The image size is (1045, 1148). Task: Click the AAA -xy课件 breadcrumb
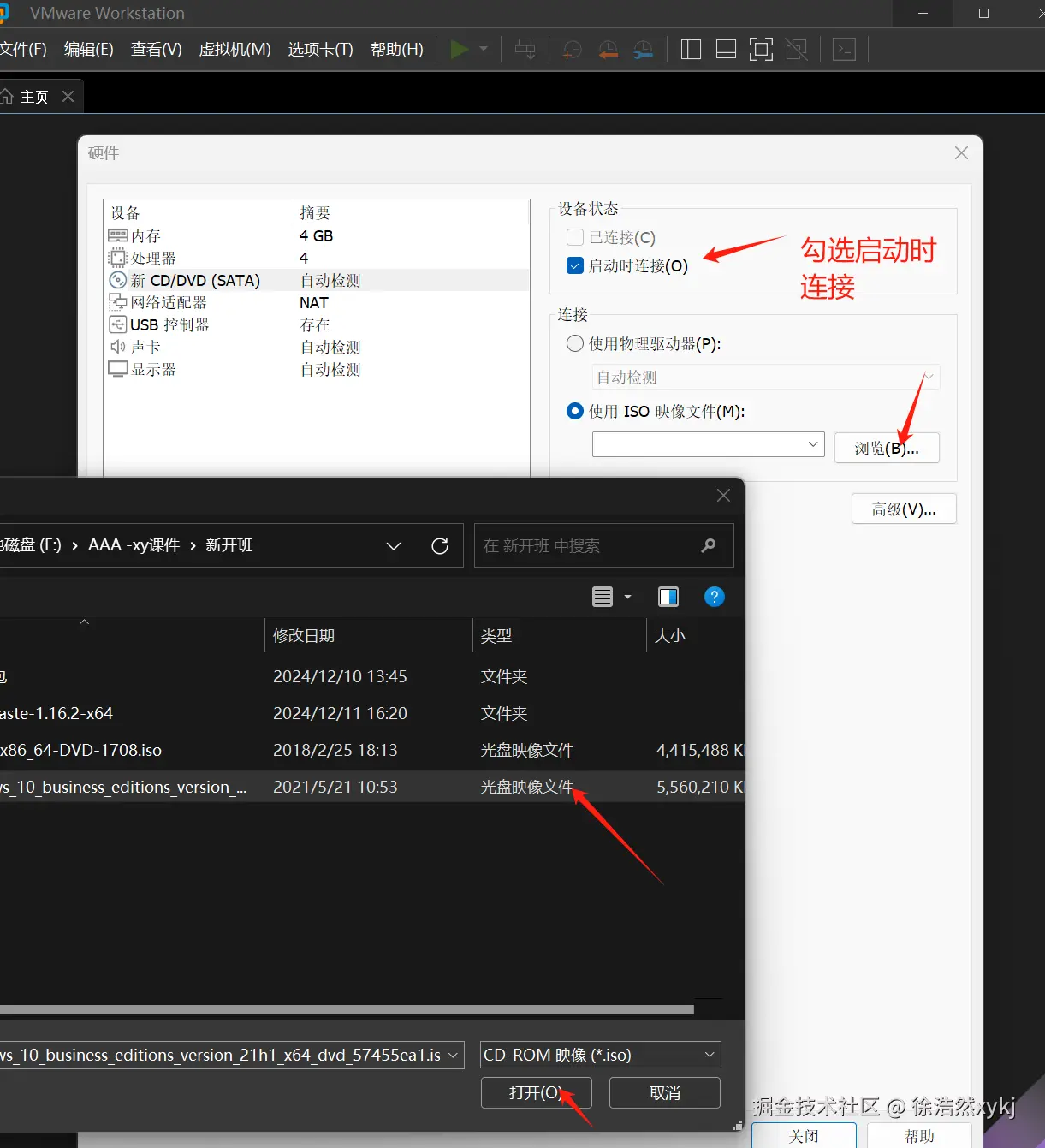(x=134, y=545)
